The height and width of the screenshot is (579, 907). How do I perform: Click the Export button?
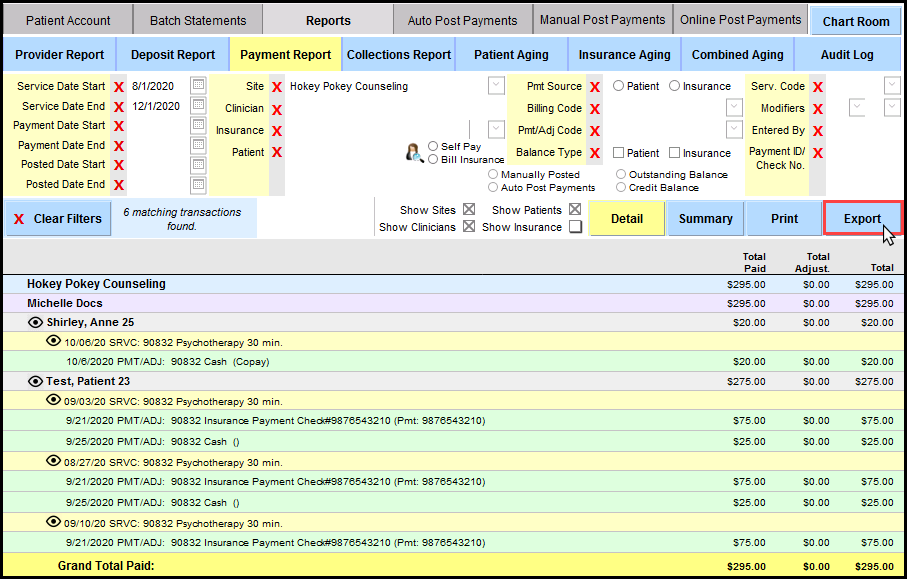(x=862, y=219)
